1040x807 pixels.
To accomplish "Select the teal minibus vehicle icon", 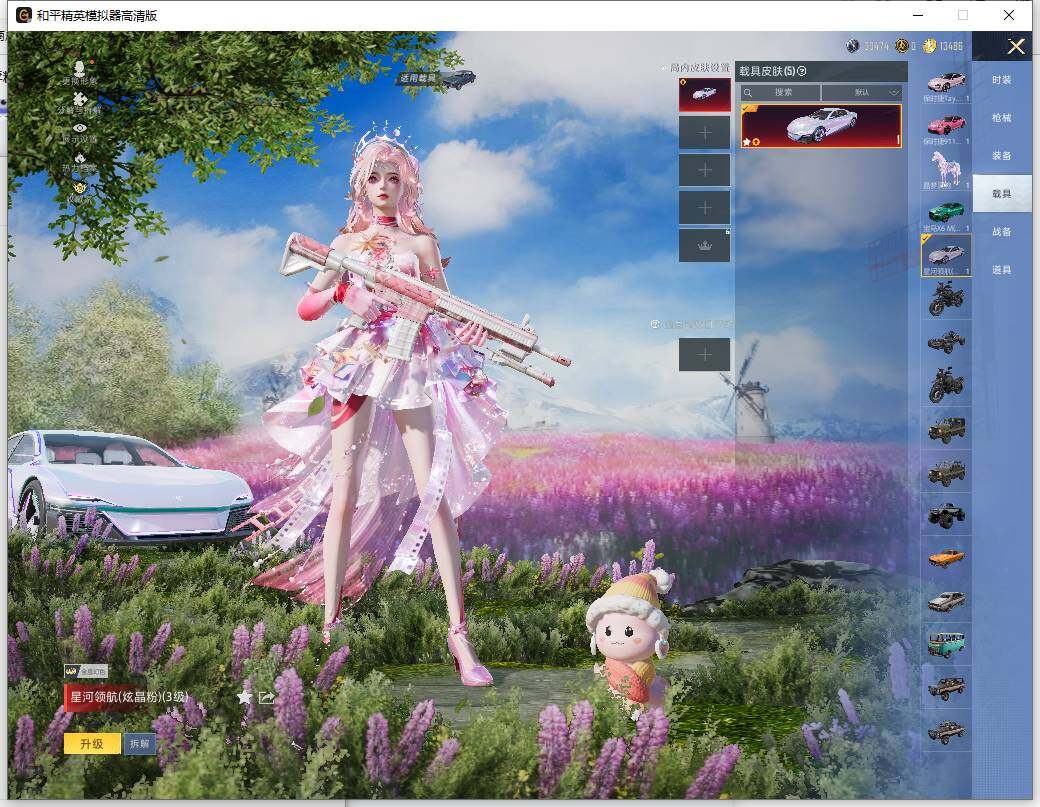I will [946, 645].
